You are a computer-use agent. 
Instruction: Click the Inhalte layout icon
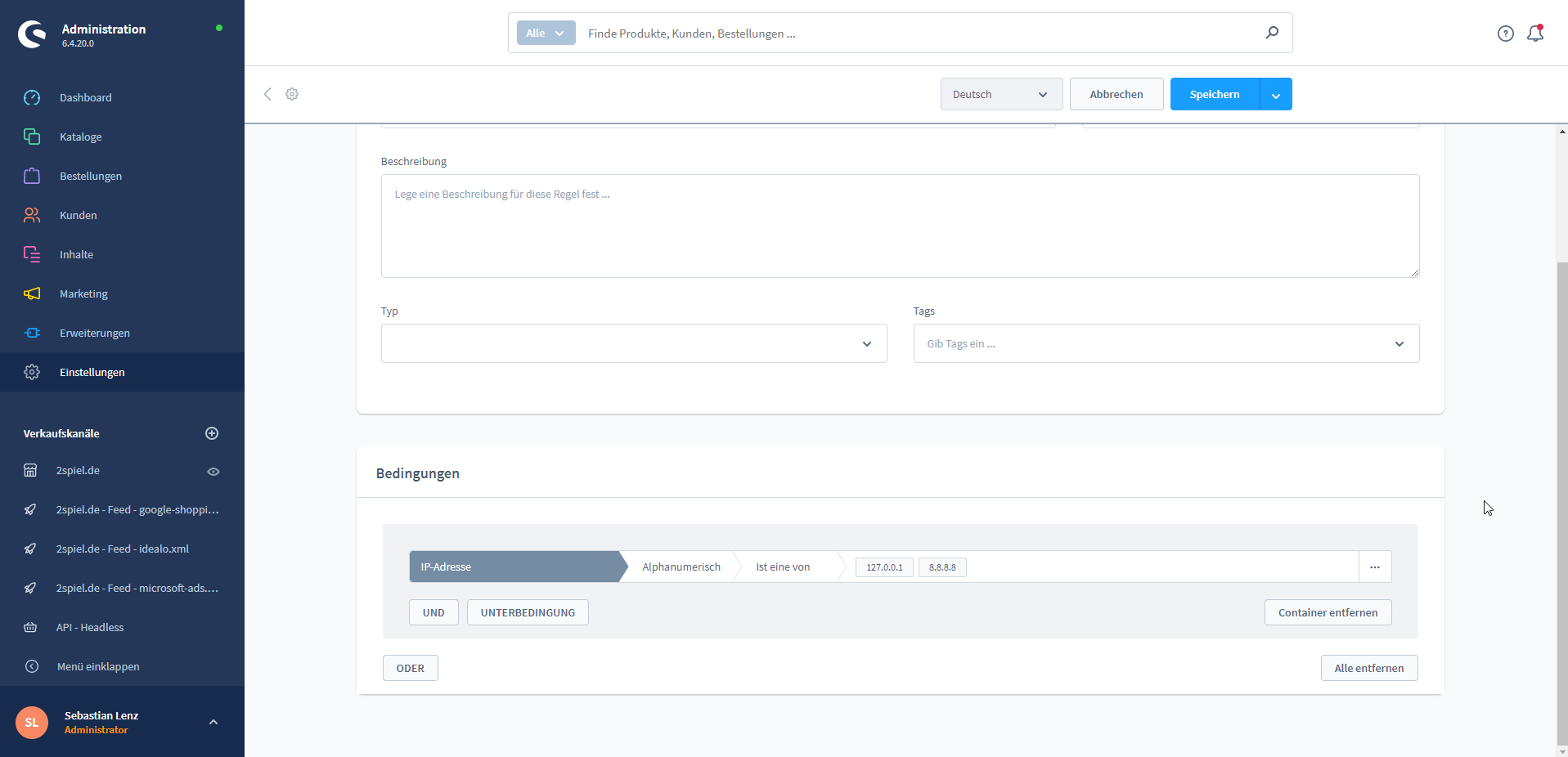pos(32,254)
